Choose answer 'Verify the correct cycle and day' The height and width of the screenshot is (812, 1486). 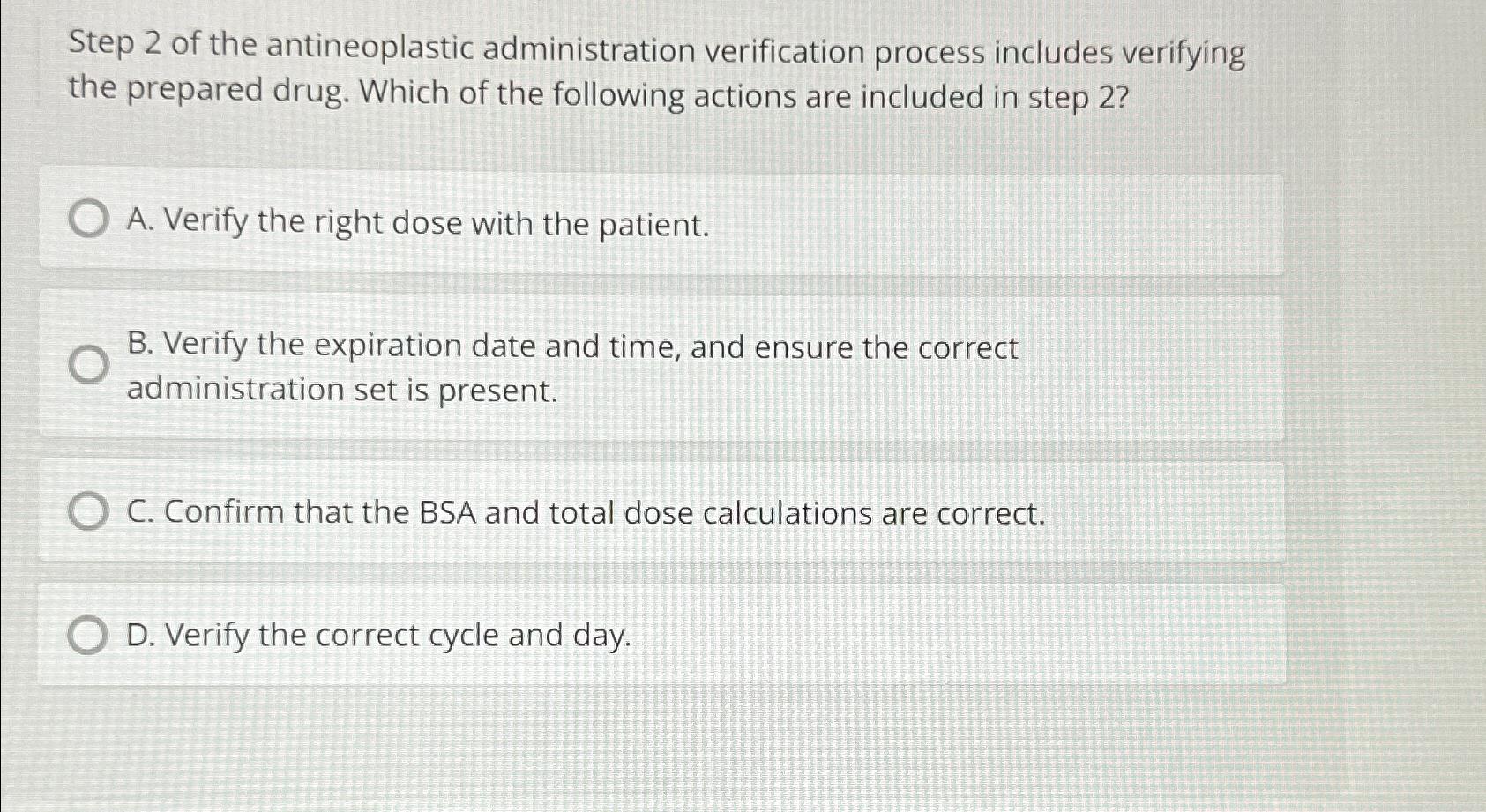379,636
